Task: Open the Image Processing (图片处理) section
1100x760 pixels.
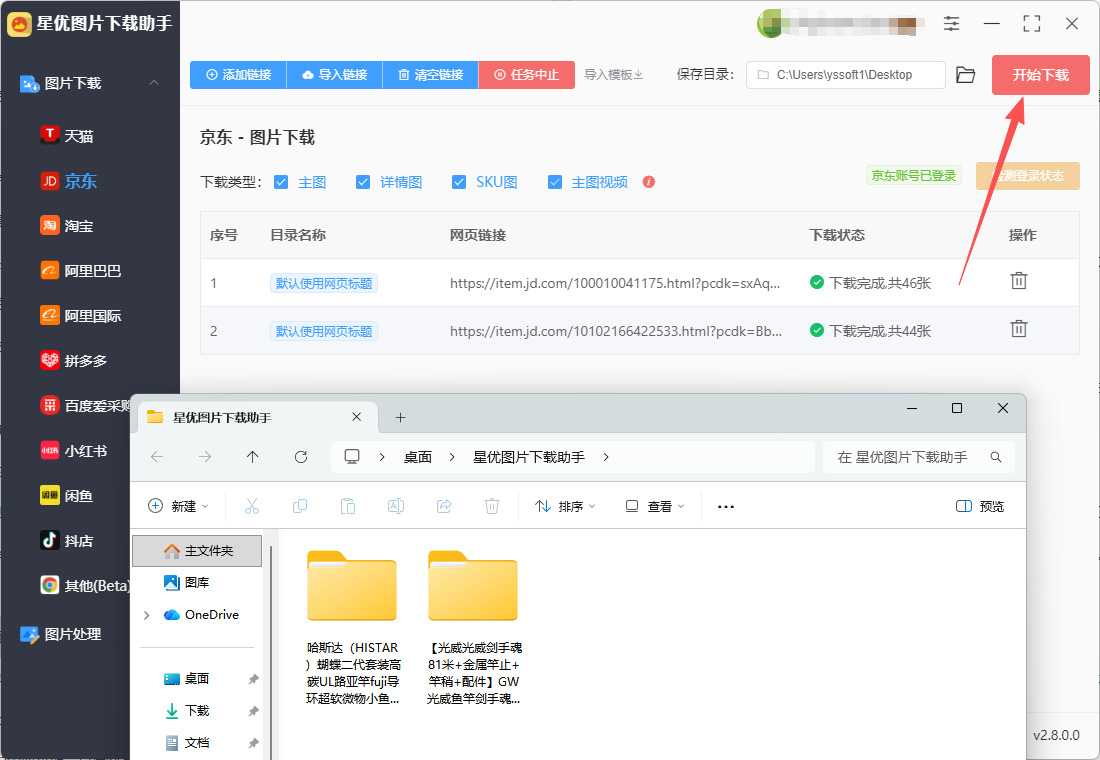Action: coord(61,634)
